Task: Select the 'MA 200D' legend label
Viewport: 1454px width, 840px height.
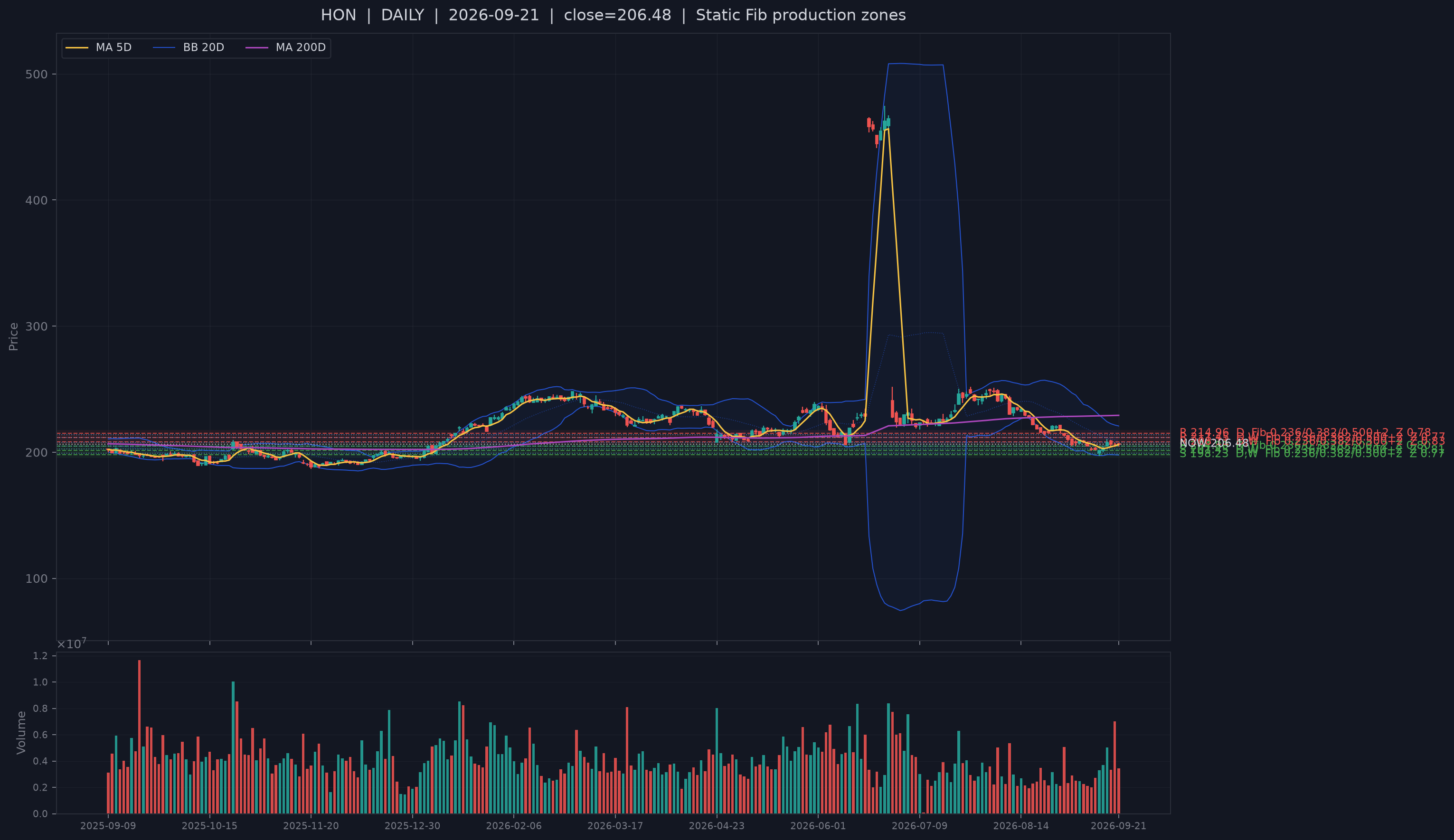Action: click(x=301, y=47)
